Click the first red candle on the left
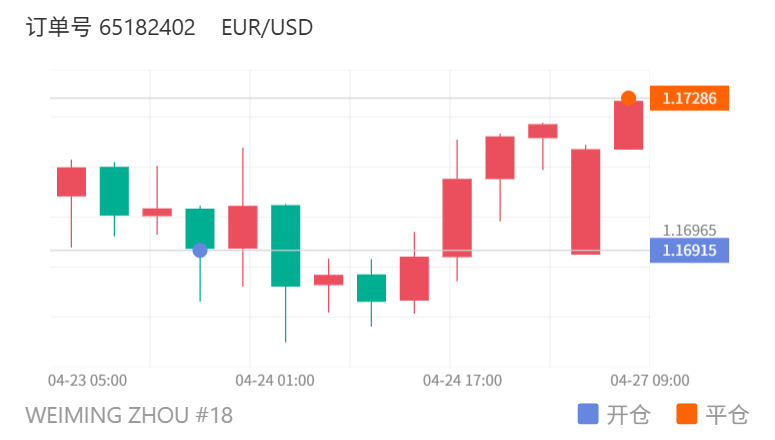 [71, 182]
